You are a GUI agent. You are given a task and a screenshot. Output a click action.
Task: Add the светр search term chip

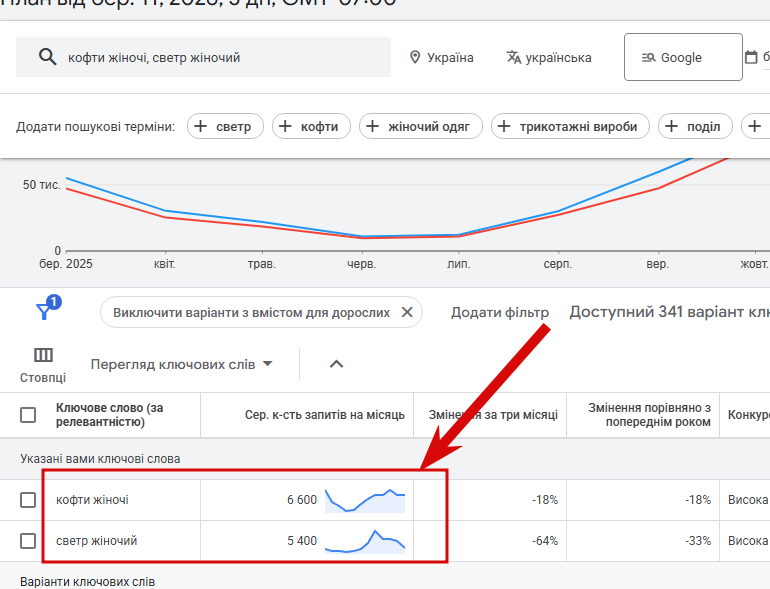[x=225, y=126]
